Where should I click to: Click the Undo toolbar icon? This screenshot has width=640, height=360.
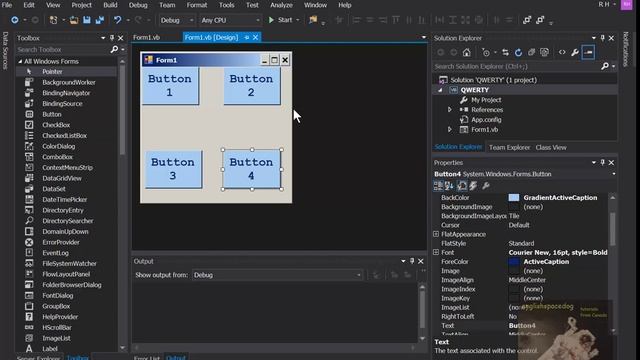[118, 20]
